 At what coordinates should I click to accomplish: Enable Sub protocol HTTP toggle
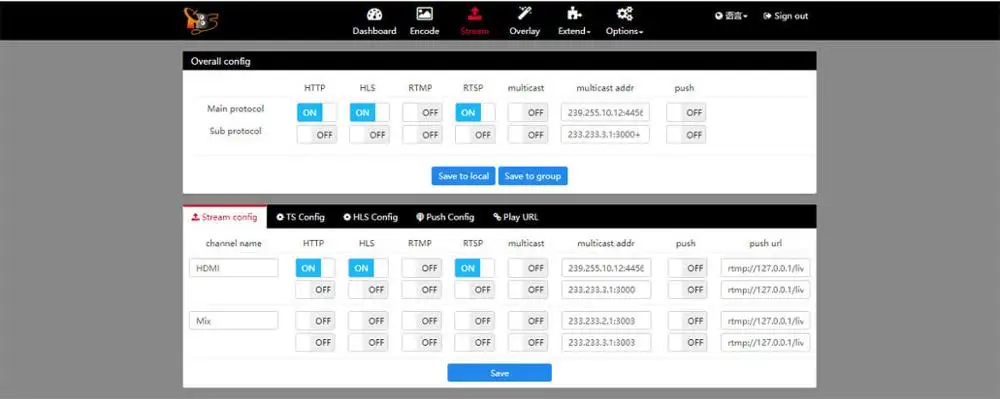point(317,135)
